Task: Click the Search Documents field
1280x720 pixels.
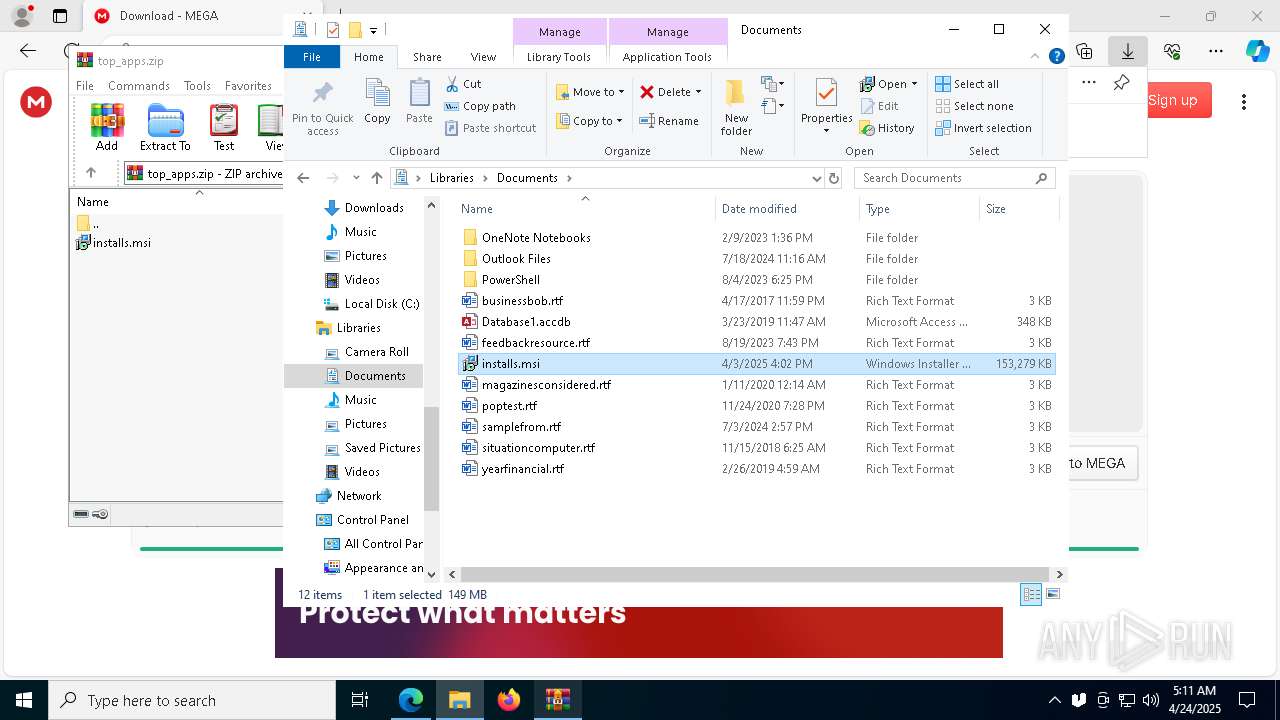Action: tap(955, 178)
